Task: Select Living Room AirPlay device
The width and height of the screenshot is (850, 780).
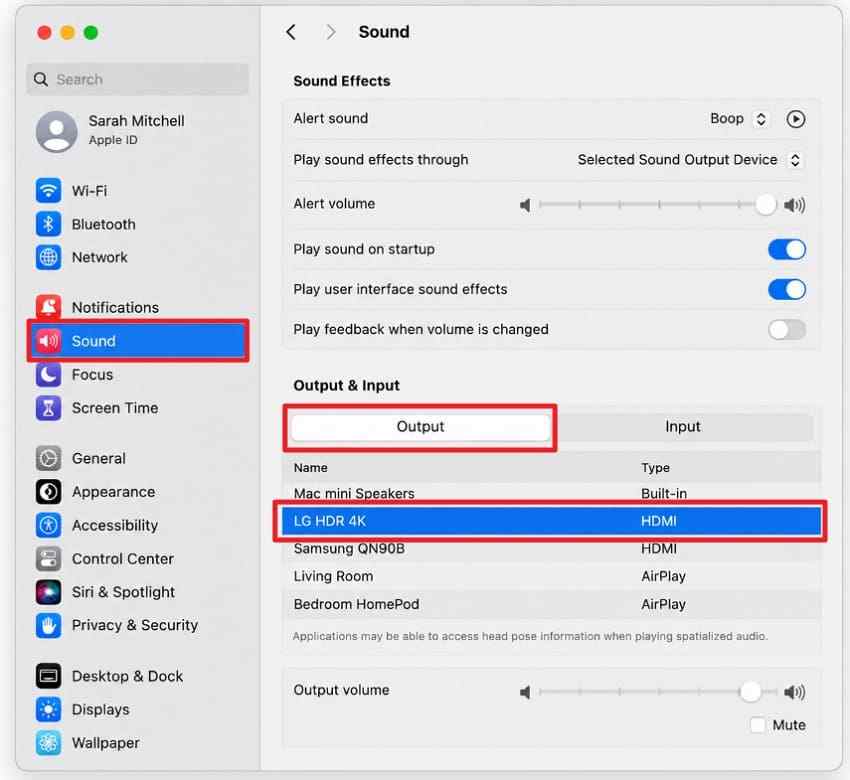Action: pyautogui.click(x=551, y=576)
